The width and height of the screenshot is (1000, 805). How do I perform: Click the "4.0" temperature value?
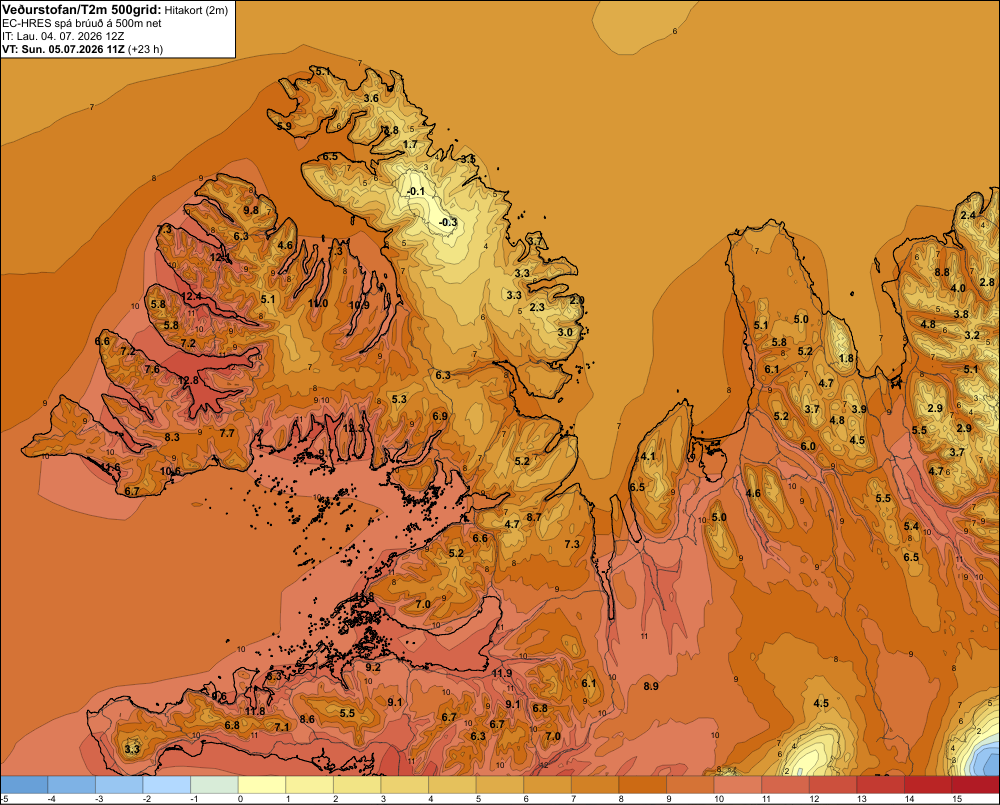(x=958, y=288)
